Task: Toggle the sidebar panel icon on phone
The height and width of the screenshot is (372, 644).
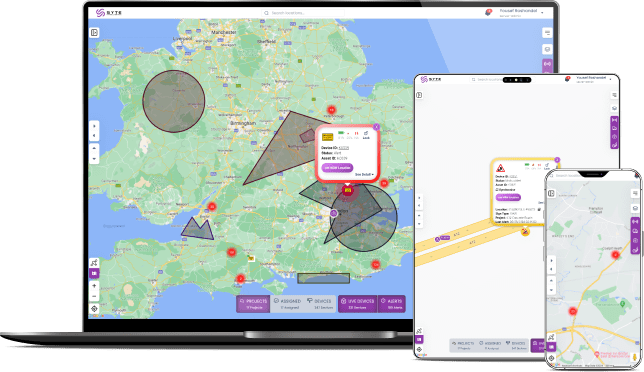Action: pyautogui.click(x=552, y=193)
